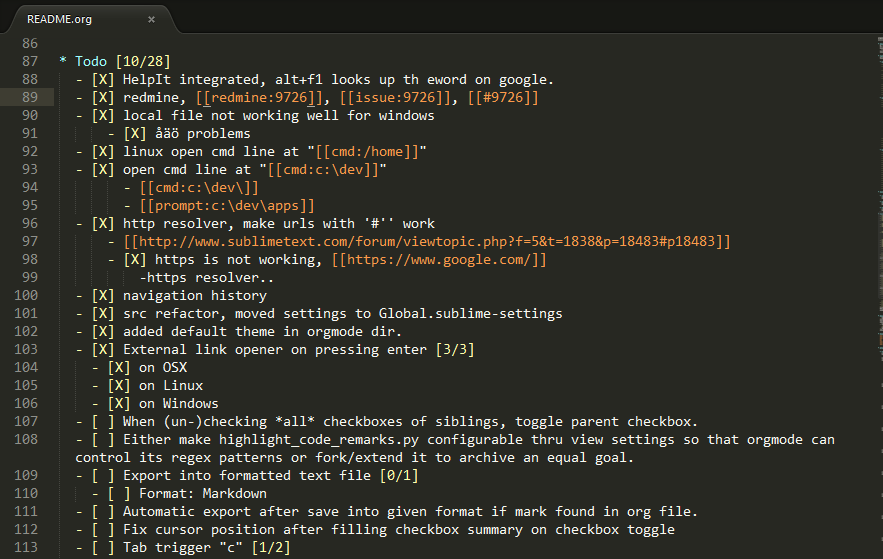Follow the https://www.google.com/ link
883x559 pixels.
pos(439,260)
